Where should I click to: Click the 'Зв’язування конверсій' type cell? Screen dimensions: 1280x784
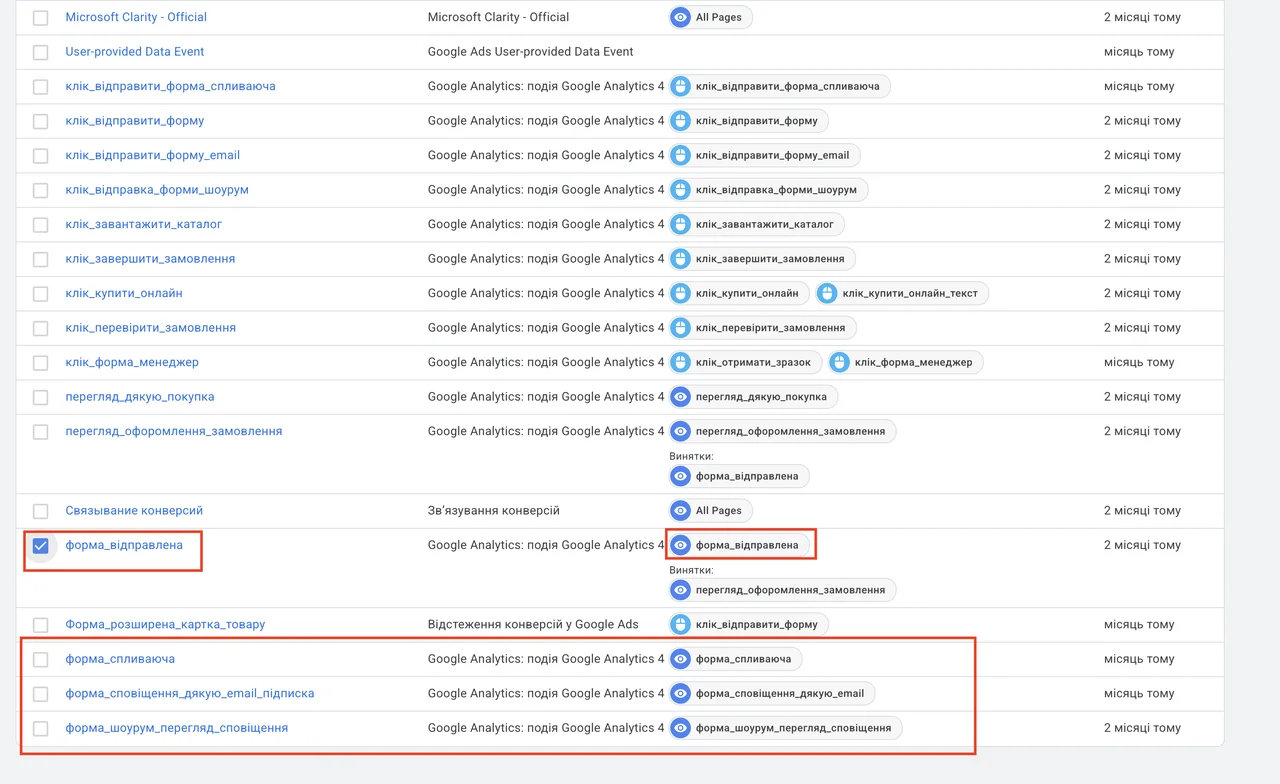coord(494,511)
